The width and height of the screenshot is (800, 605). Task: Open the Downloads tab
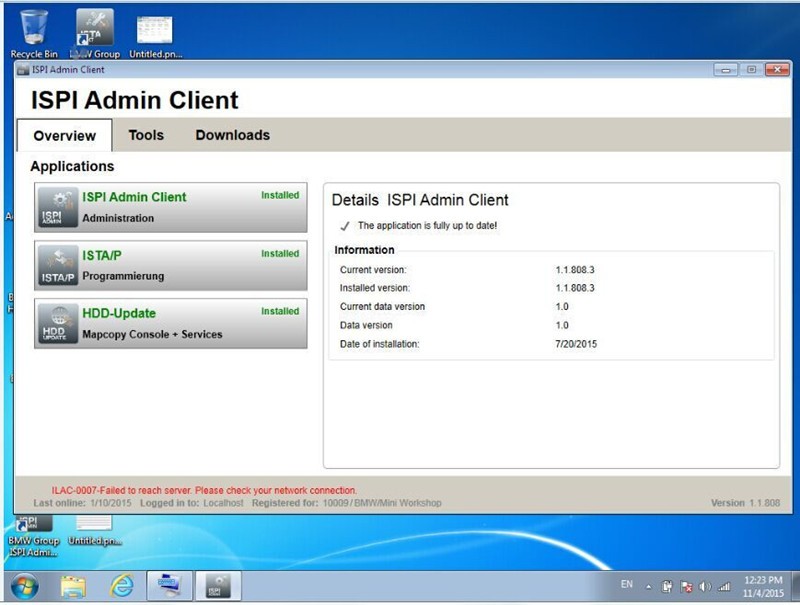click(232, 135)
